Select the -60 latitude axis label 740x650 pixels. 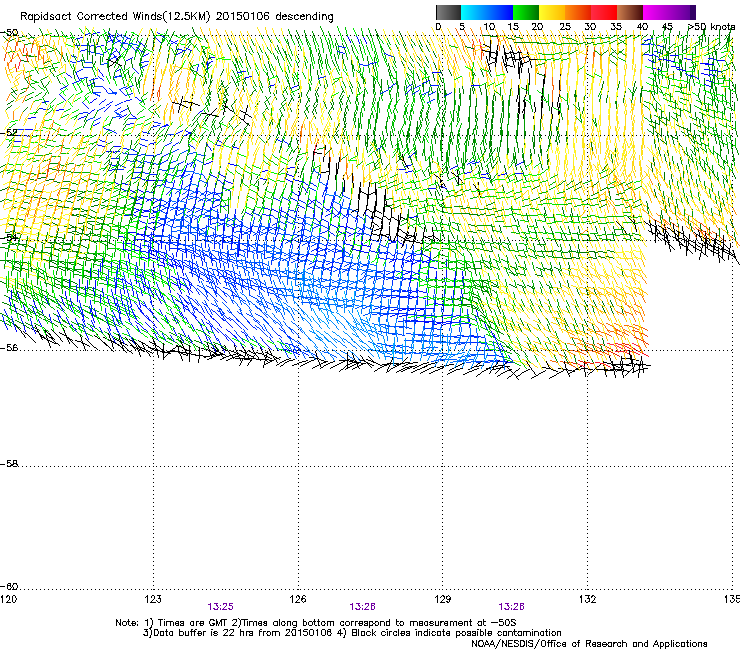[9, 587]
